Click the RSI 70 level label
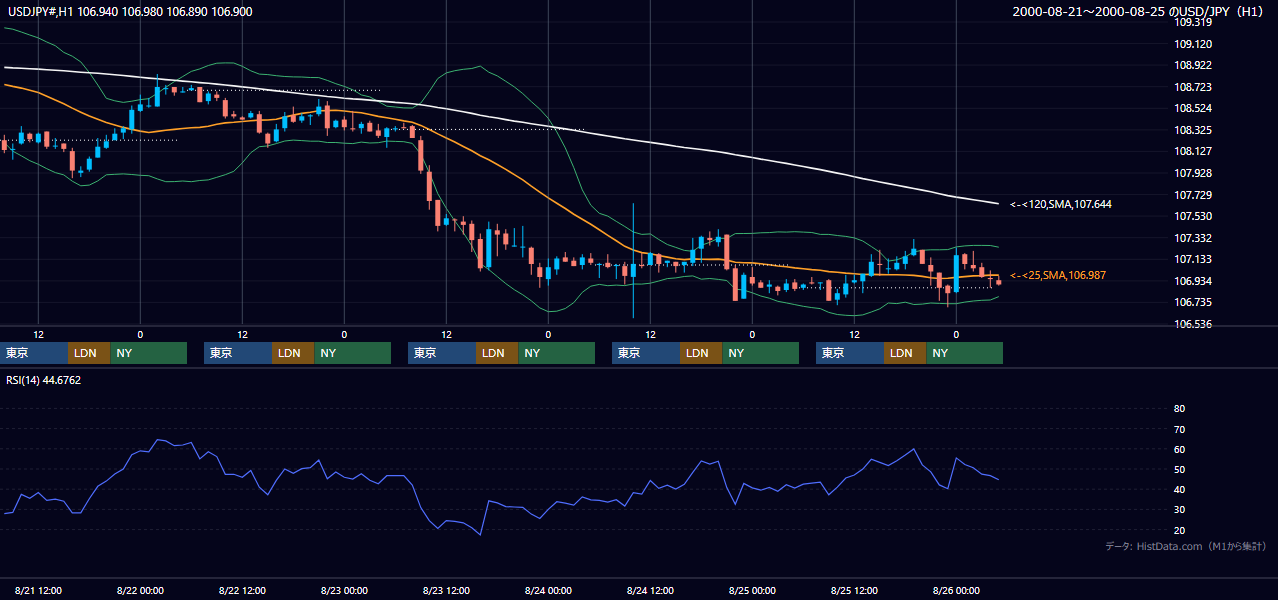 click(1179, 429)
